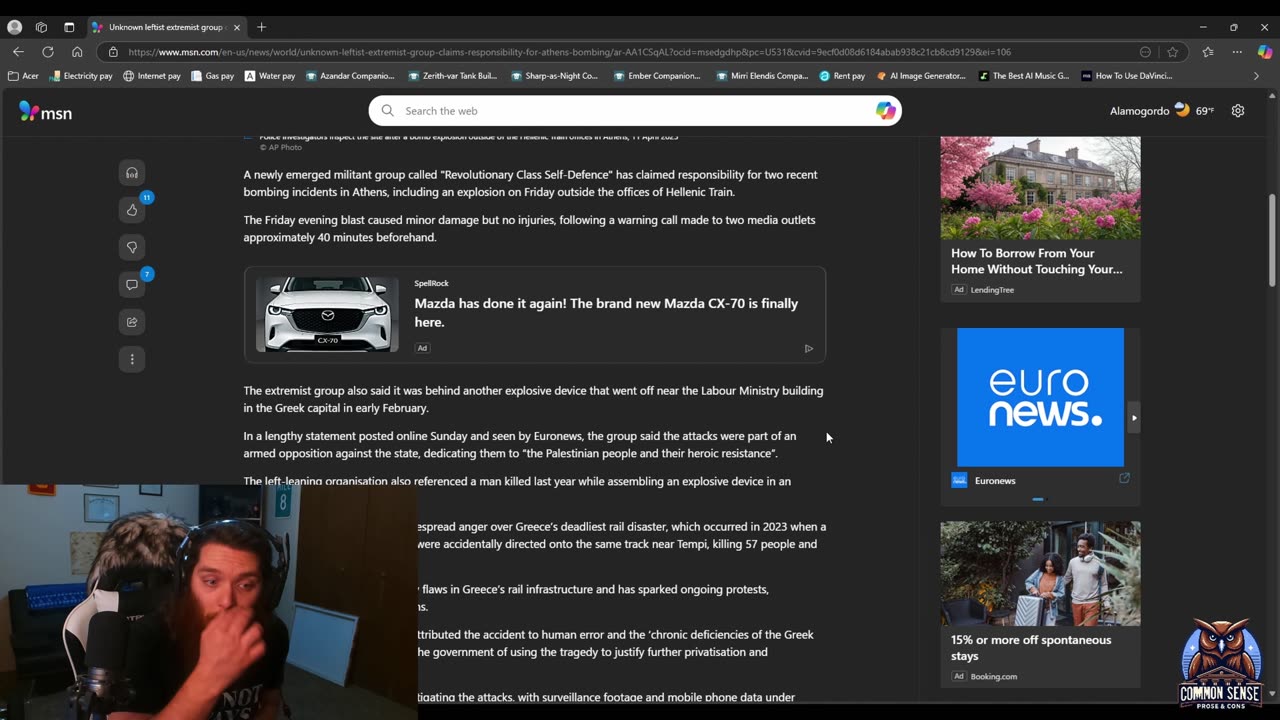1280x720 pixels.
Task: Open The Best AI Music bookmark
Action: coord(1024,76)
